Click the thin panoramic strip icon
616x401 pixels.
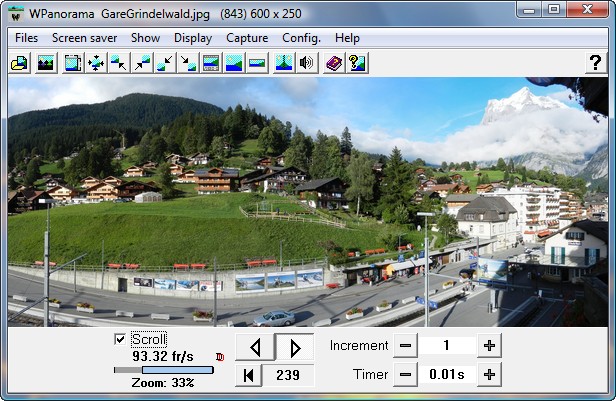pos(257,63)
